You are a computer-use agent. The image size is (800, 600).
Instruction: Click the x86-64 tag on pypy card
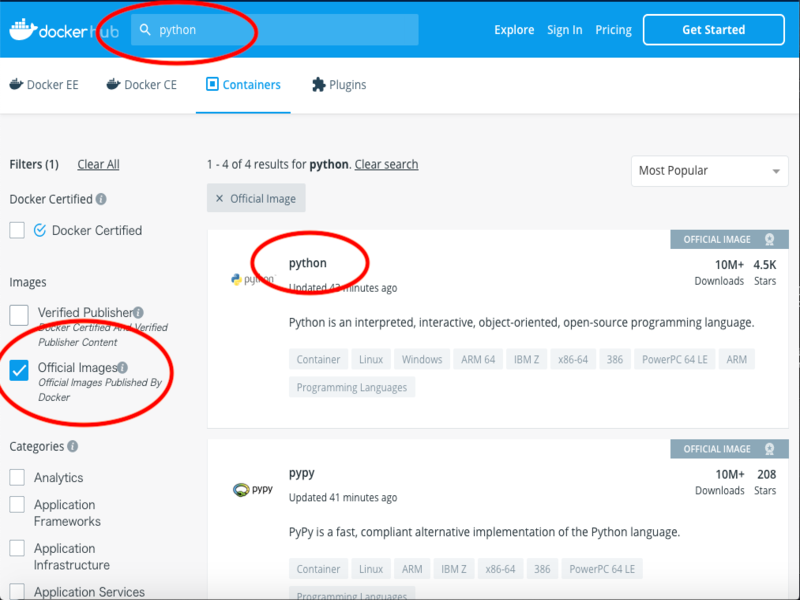pos(500,569)
